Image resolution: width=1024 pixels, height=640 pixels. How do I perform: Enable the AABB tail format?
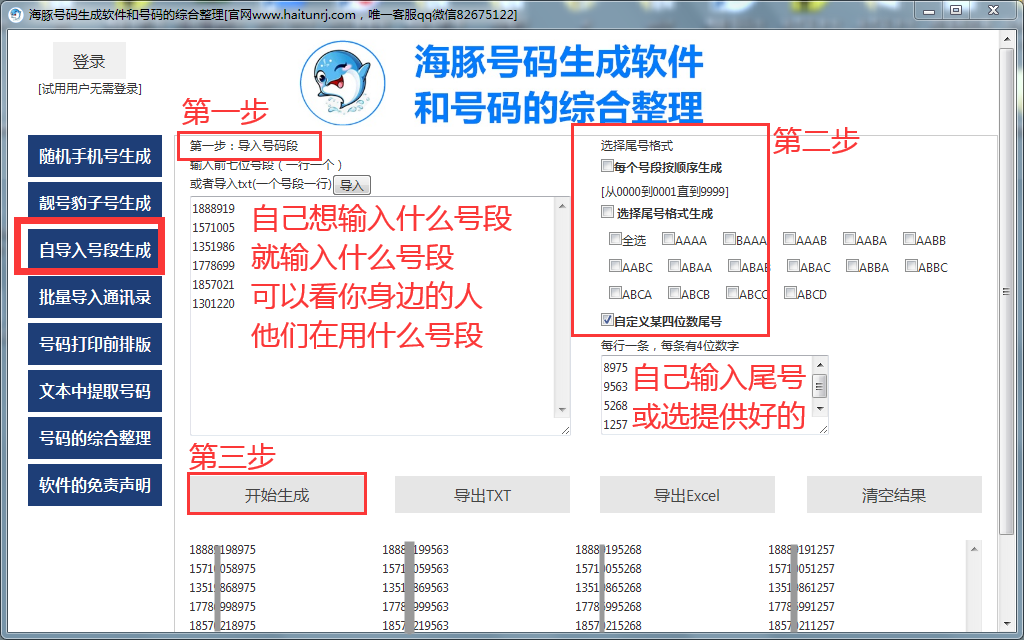(x=910, y=240)
